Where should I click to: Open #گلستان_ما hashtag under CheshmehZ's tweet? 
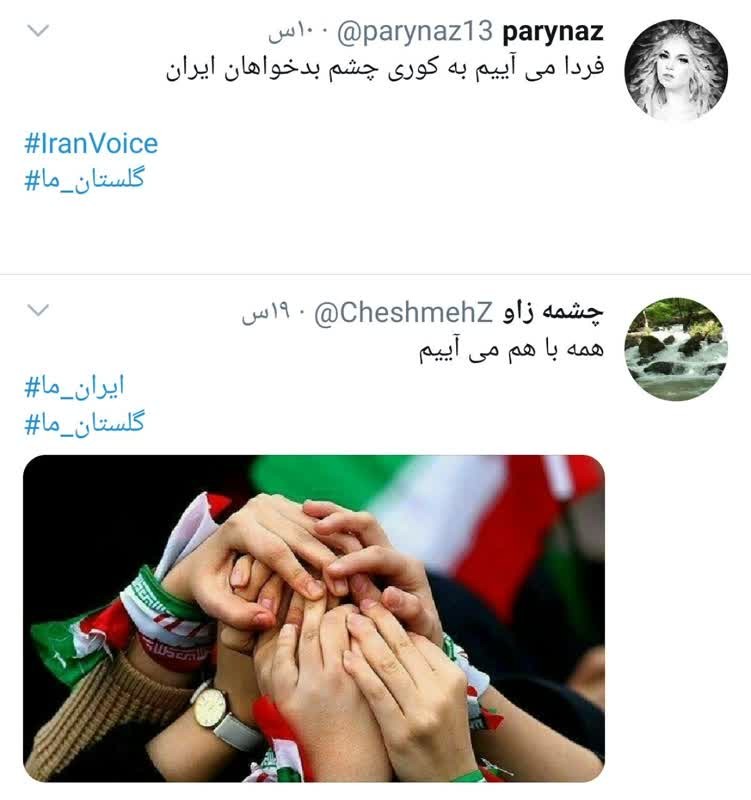coord(85,422)
